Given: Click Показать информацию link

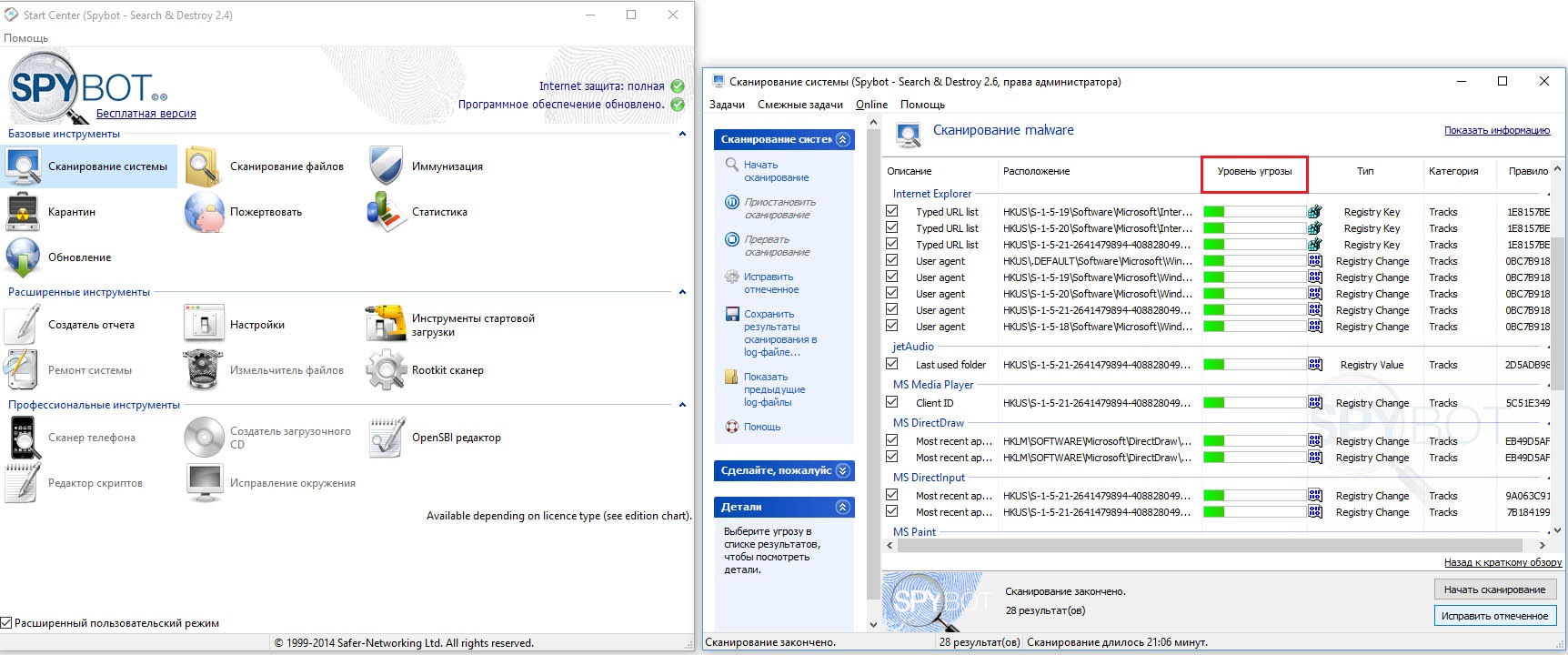Looking at the screenshot, I should point(1497,131).
